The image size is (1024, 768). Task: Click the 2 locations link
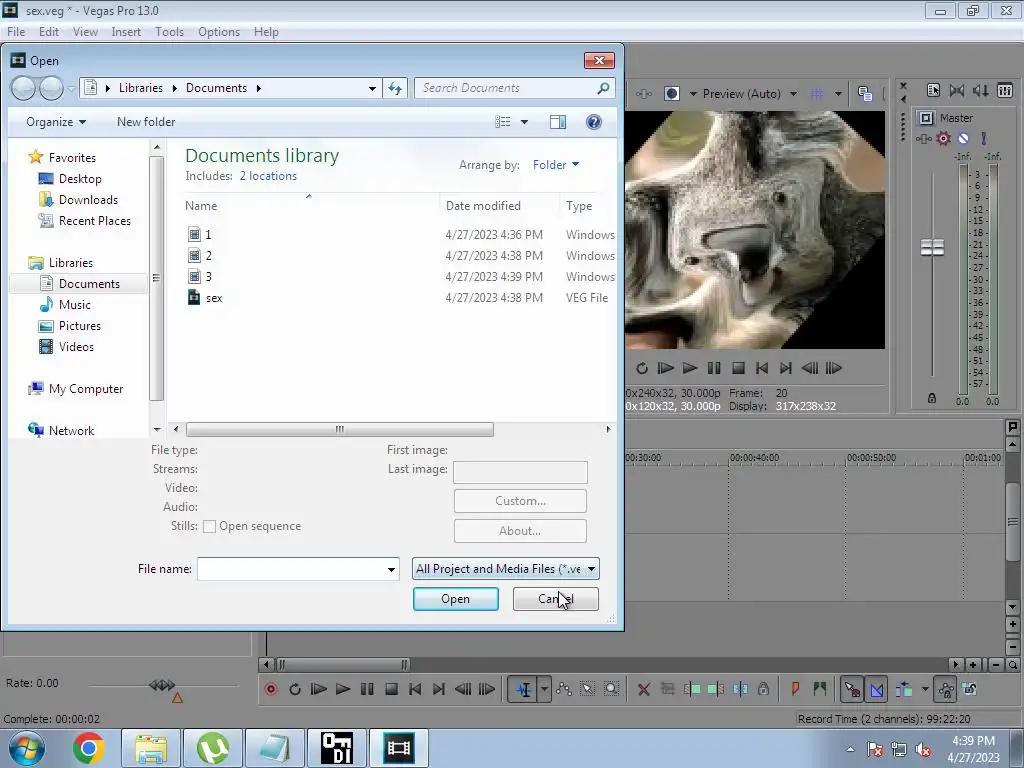pos(268,176)
